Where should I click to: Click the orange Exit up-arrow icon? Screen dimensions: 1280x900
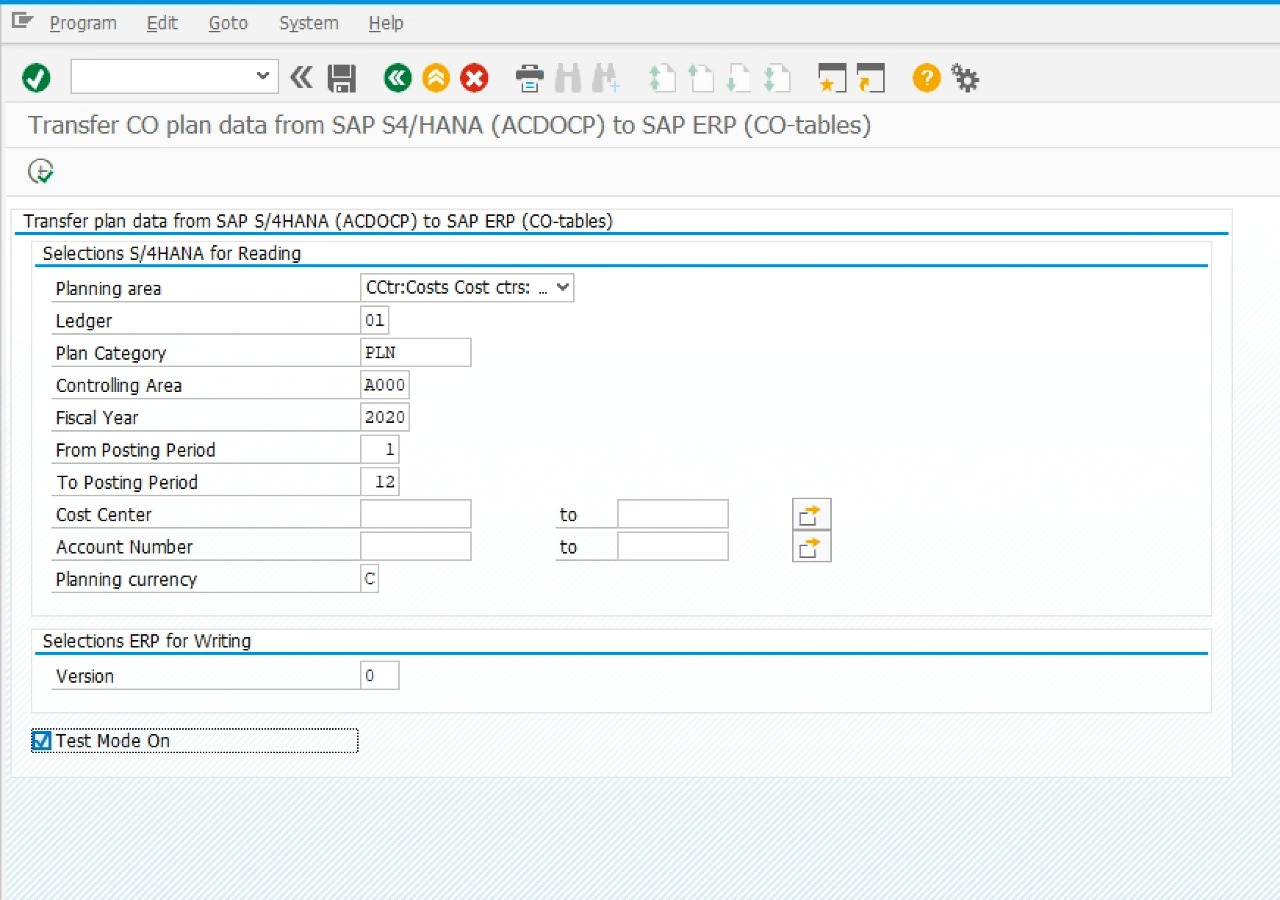(x=436, y=77)
